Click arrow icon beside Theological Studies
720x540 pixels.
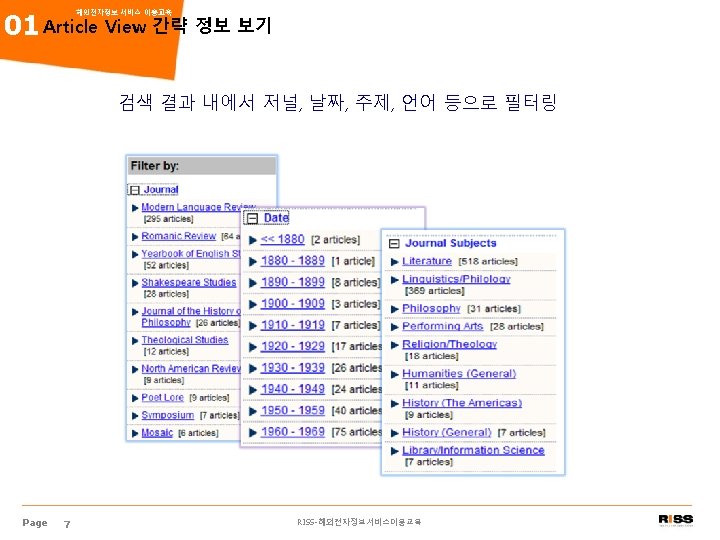pyautogui.click(x=135, y=341)
